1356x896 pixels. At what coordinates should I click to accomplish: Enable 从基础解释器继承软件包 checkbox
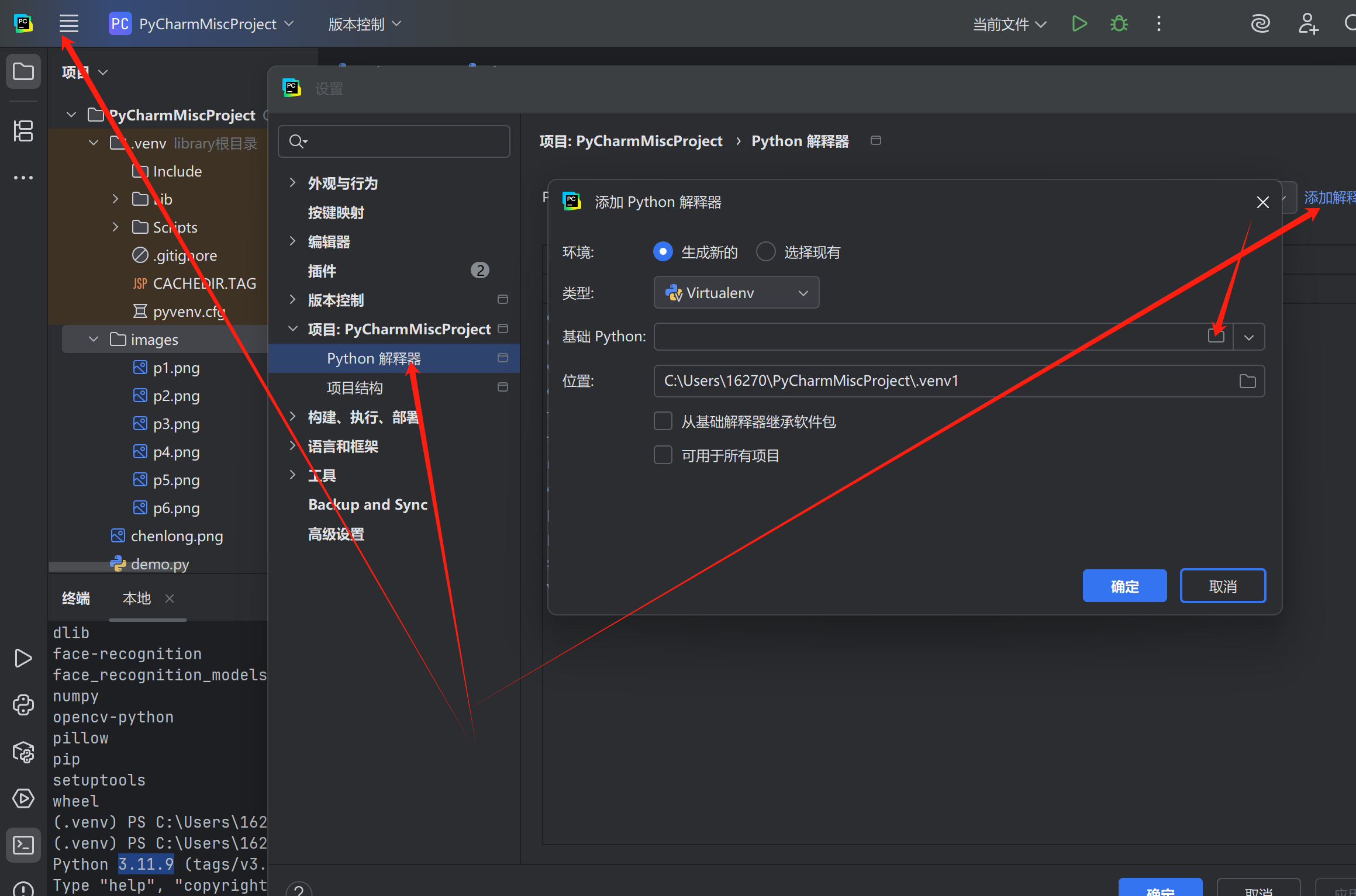pyautogui.click(x=663, y=421)
